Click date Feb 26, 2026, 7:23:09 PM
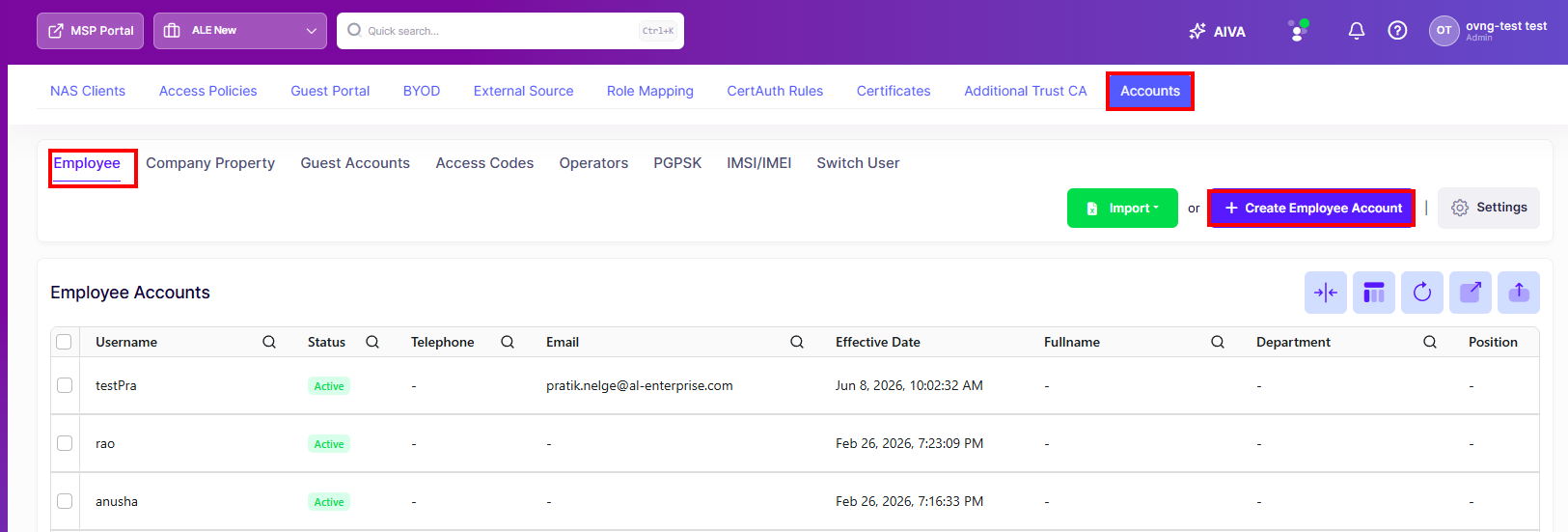1568x532 pixels. point(909,443)
